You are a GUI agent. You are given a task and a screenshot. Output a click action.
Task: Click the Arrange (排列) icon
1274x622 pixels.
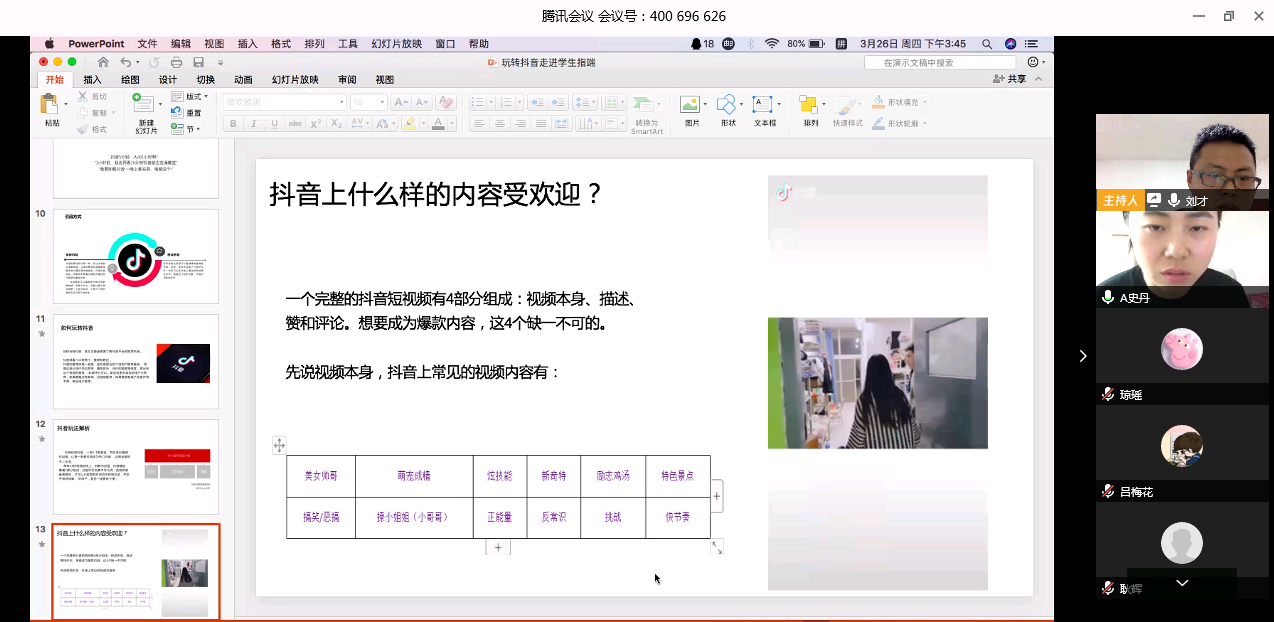(809, 105)
